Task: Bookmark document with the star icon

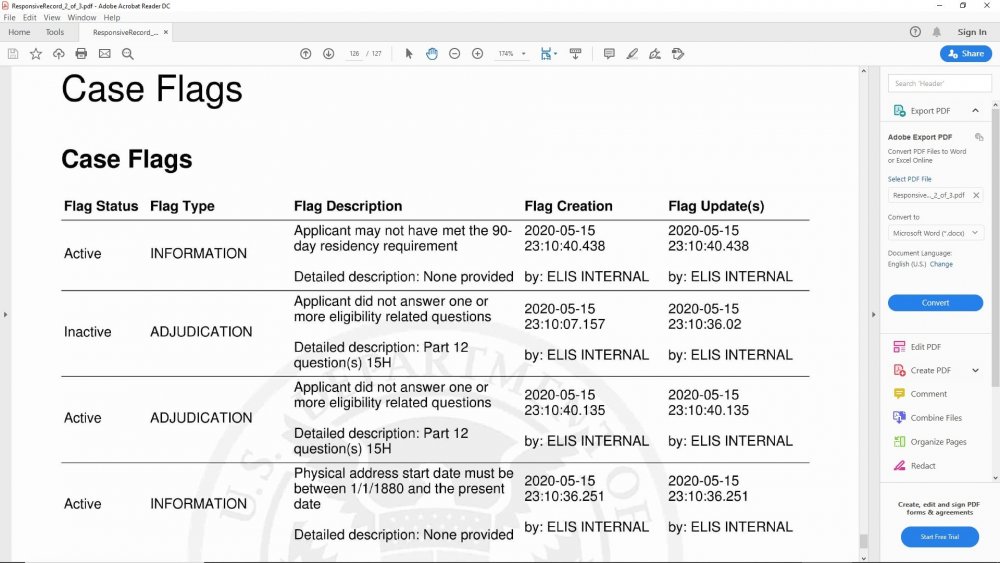Action: (x=36, y=54)
